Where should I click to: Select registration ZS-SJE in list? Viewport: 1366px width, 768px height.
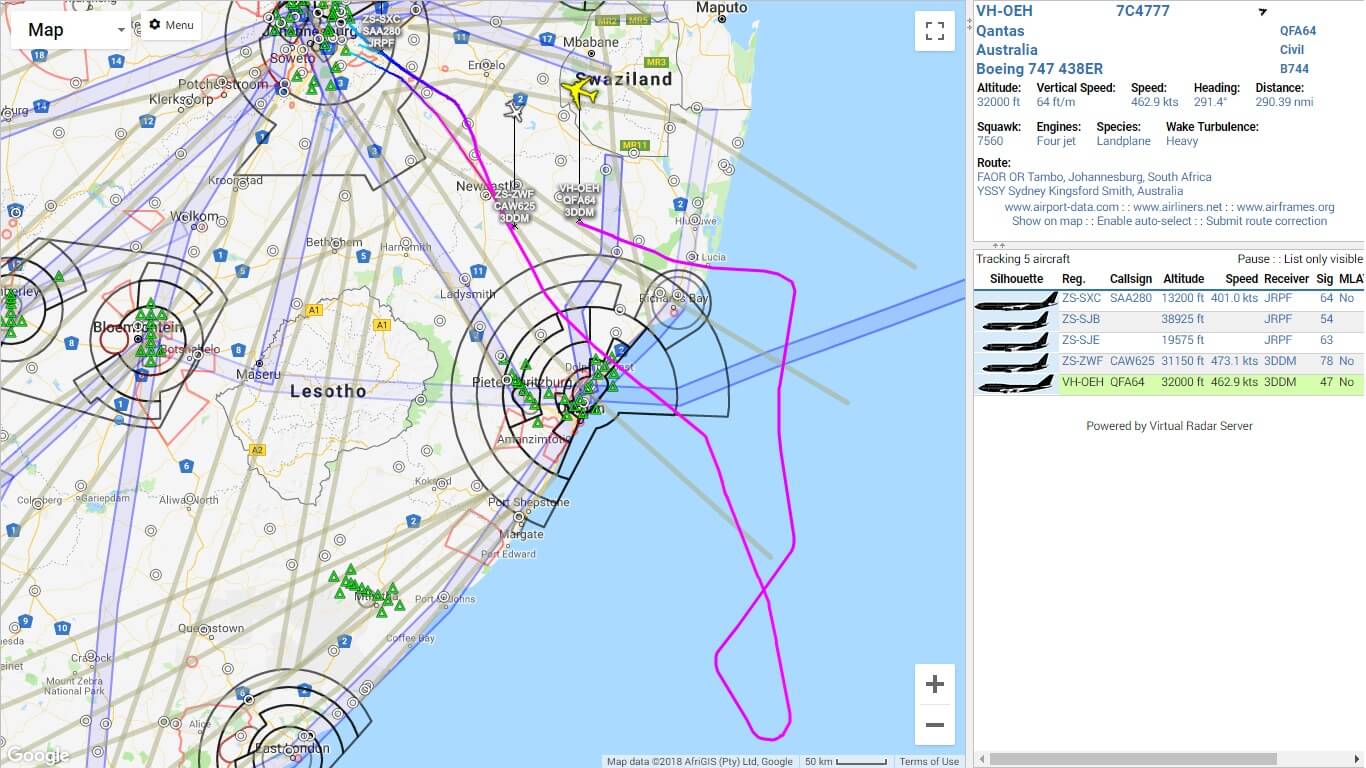click(1081, 340)
